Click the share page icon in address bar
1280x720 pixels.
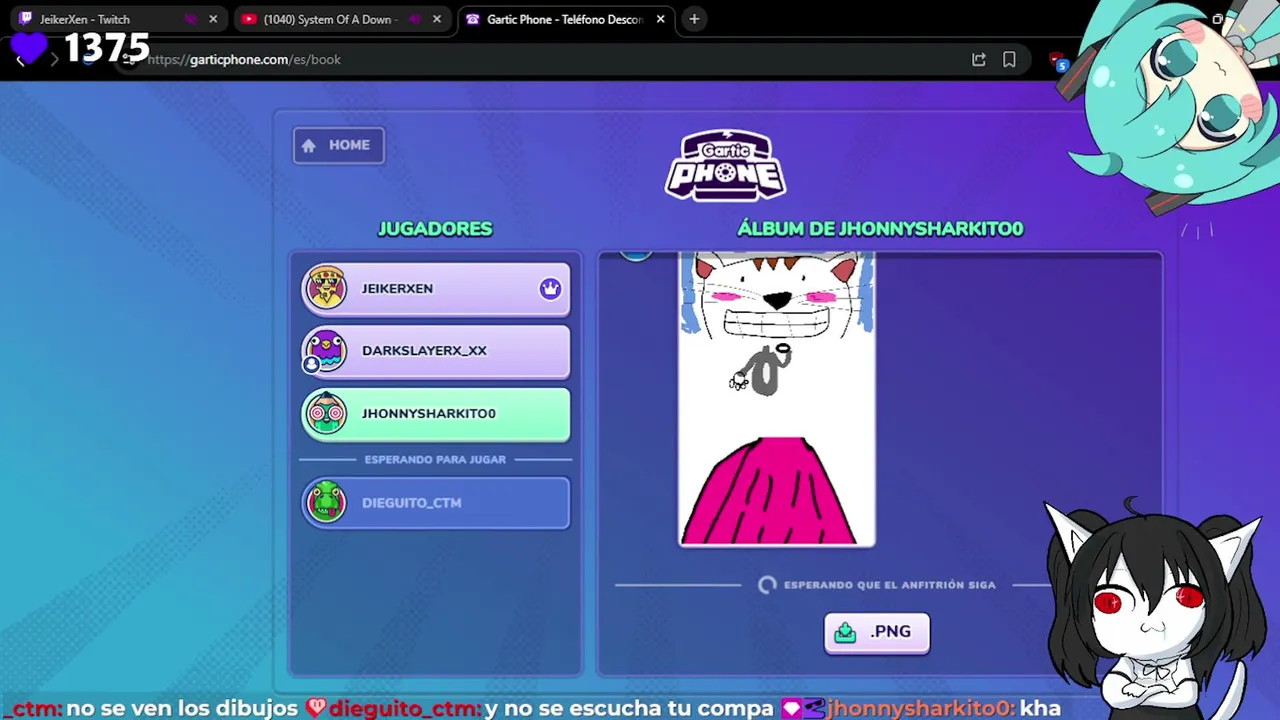(979, 59)
